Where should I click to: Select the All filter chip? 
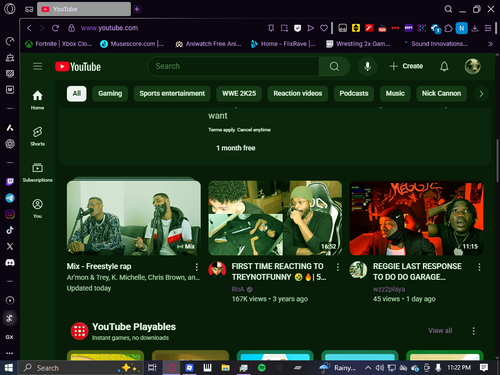[77, 93]
